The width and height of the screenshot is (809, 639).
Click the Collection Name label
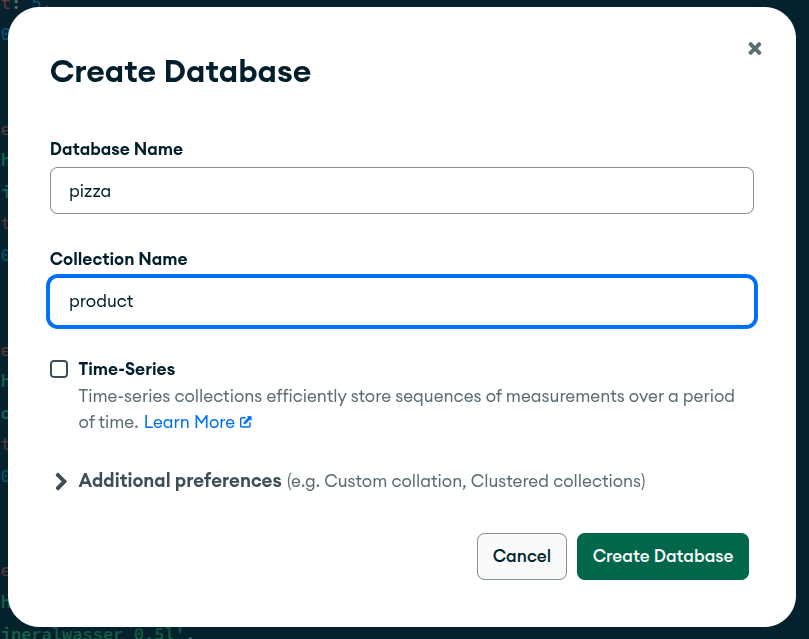(x=118, y=259)
